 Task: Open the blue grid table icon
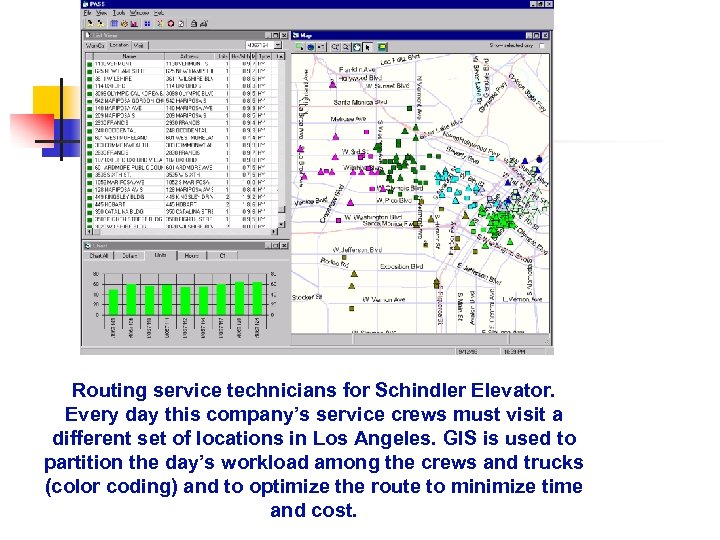(x=114, y=23)
